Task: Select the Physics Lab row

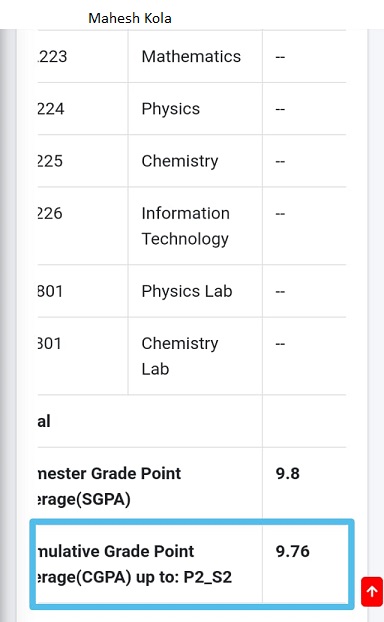Action: pyautogui.click(x=192, y=291)
